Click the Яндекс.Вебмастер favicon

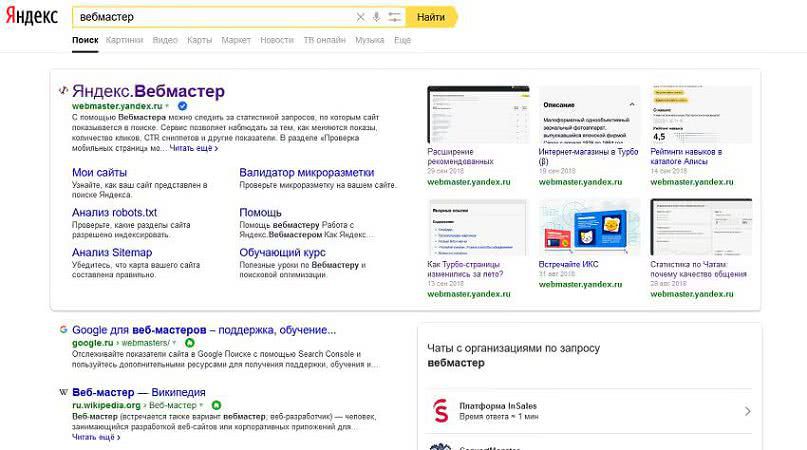tap(63, 91)
